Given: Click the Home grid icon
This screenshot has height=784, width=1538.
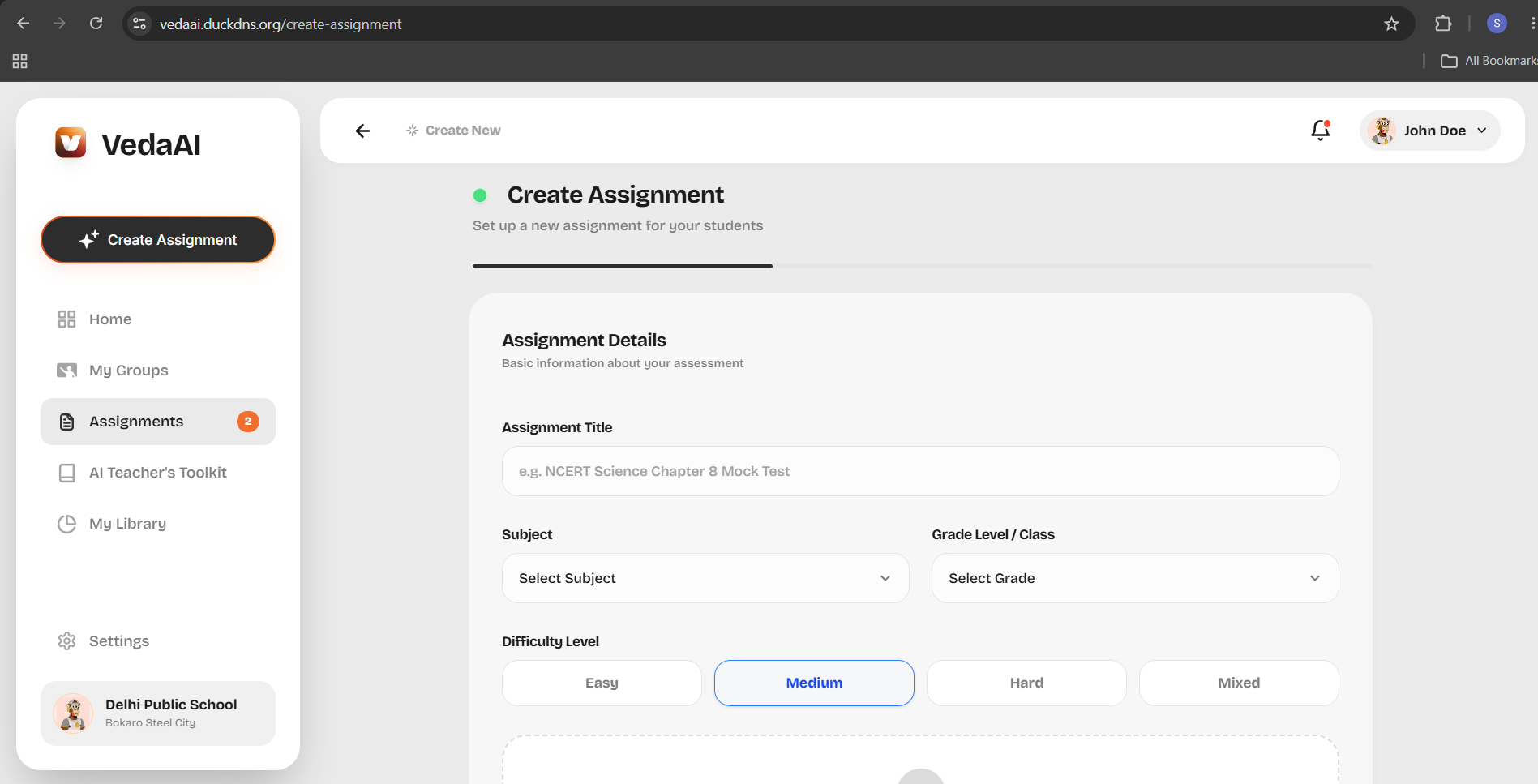Looking at the screenshot, I should pos(66,319).
